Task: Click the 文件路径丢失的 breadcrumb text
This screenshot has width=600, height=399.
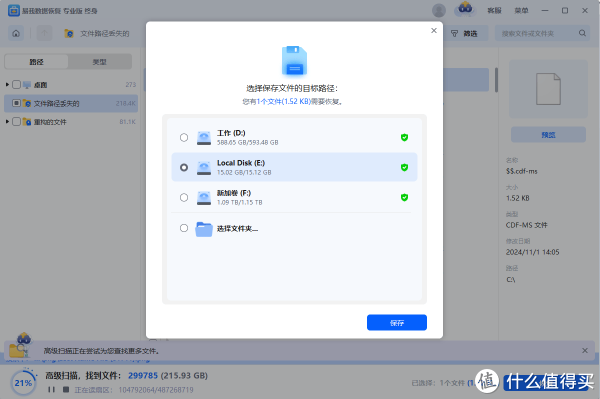Action: (x=104, y=34)
